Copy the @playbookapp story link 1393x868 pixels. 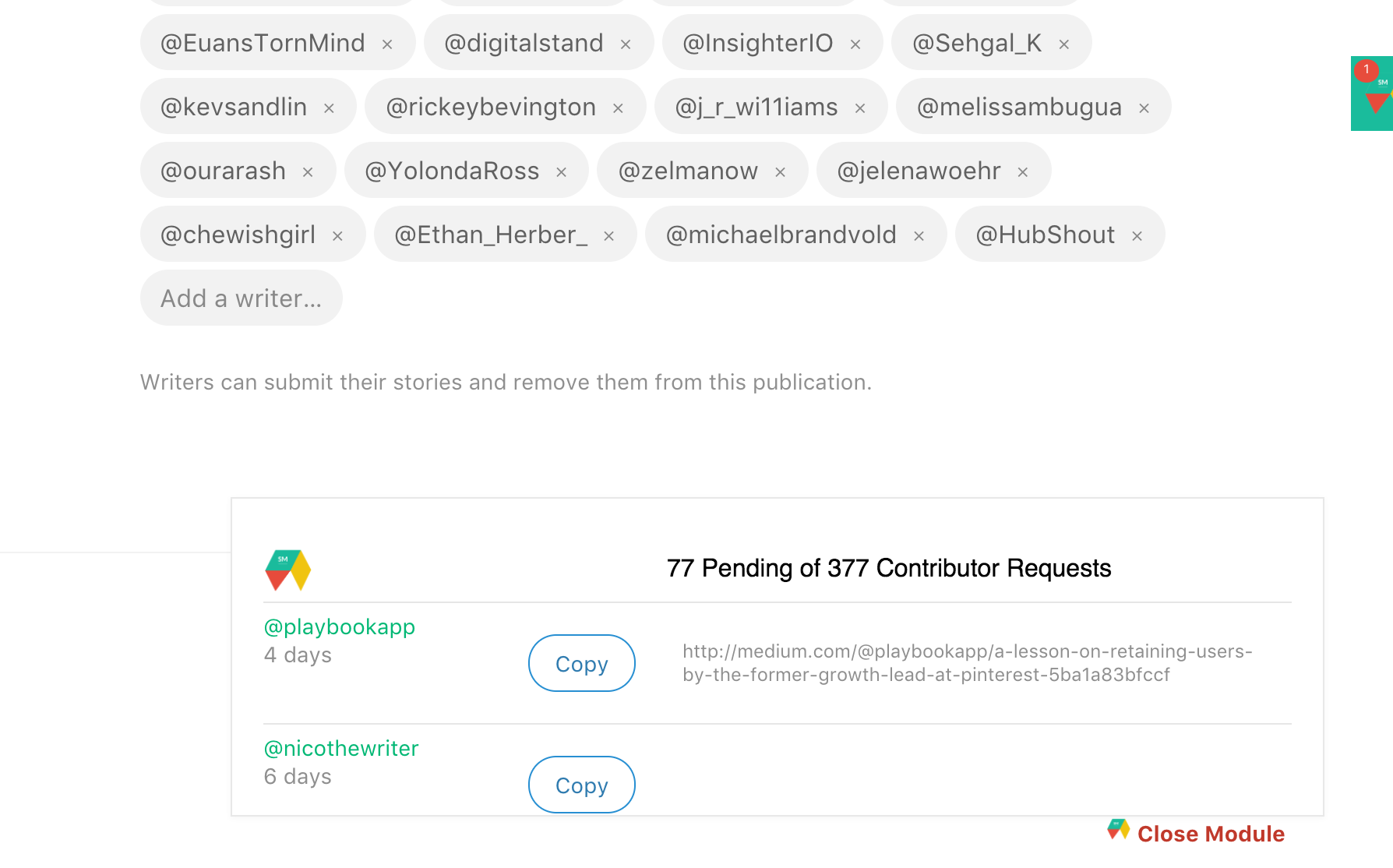tap(582, 663)
